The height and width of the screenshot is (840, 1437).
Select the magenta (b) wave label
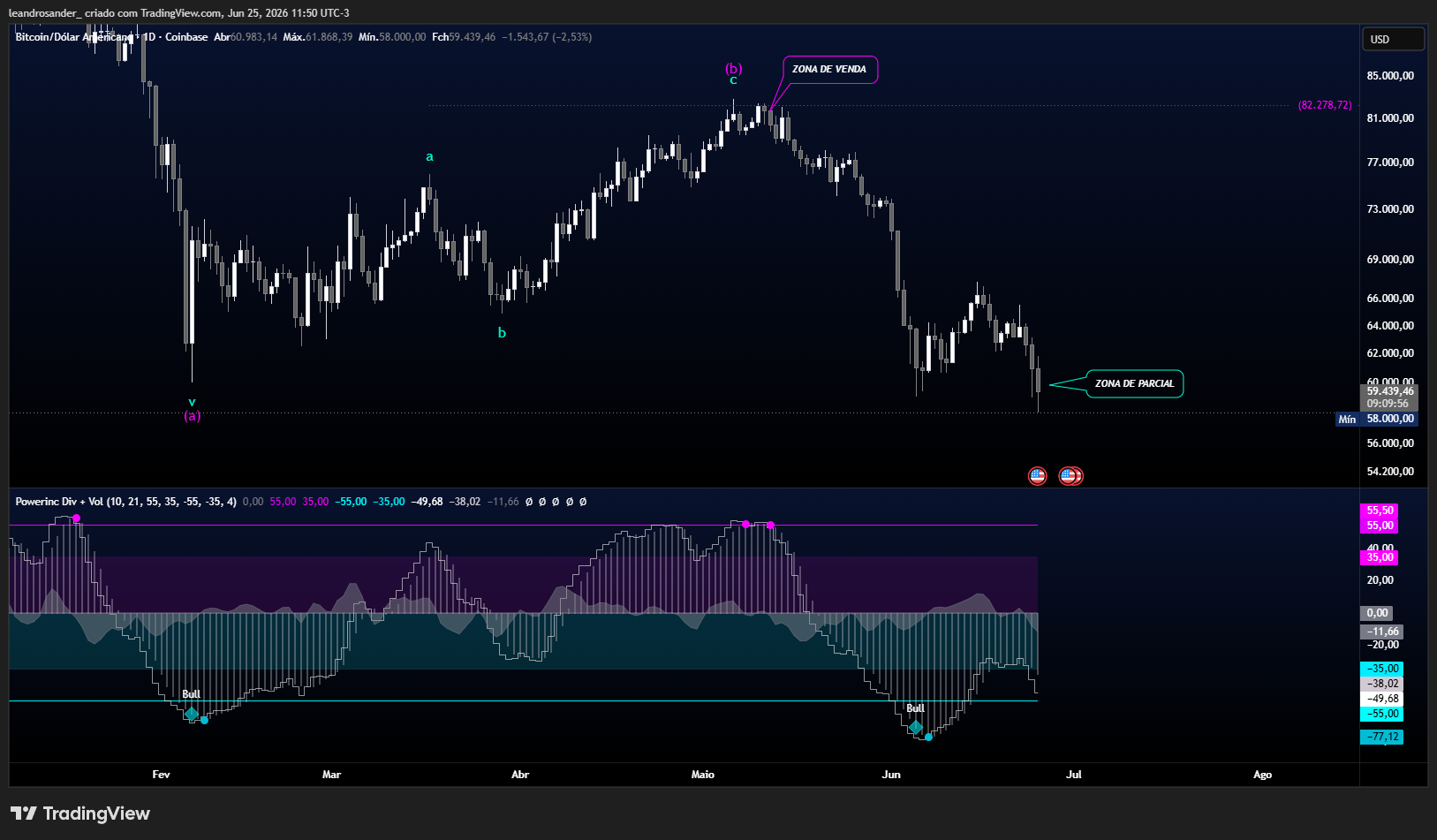[x=734, y=68]
